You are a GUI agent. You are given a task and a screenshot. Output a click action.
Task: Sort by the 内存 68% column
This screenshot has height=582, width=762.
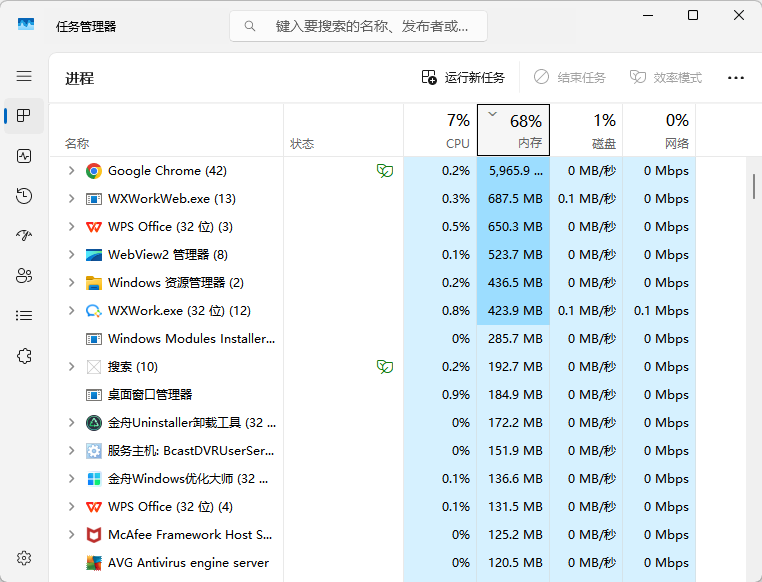tap(513, 130)
